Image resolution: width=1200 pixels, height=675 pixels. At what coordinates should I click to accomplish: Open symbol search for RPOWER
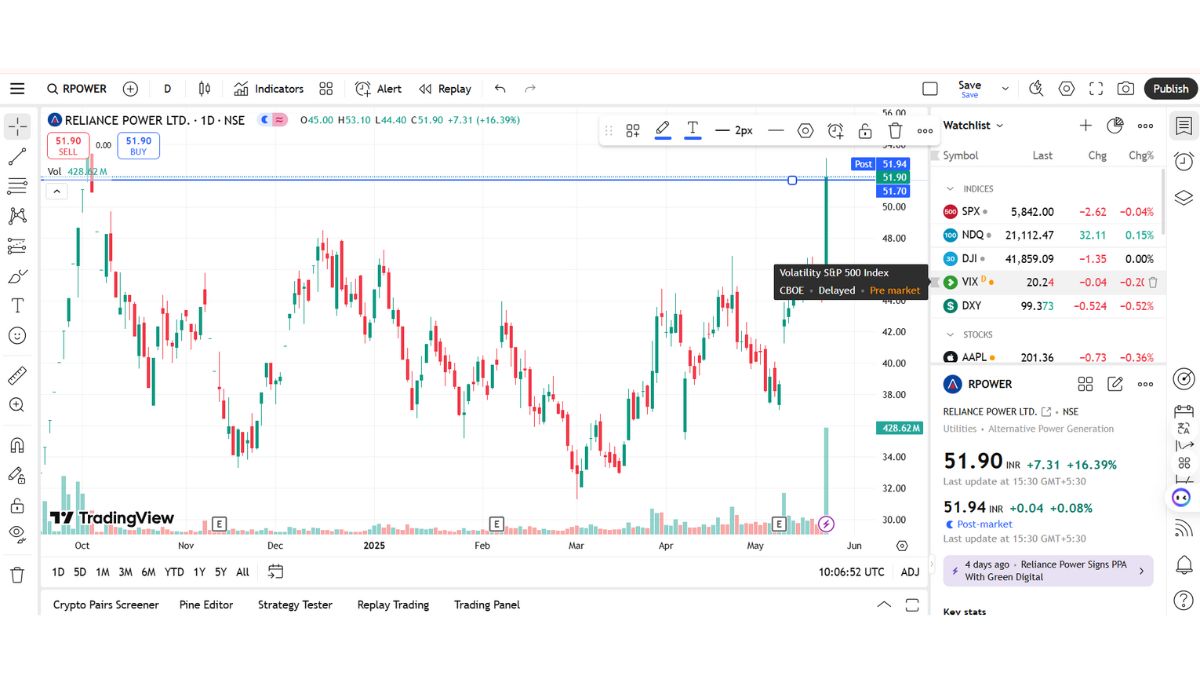click(x=77, y=89)
